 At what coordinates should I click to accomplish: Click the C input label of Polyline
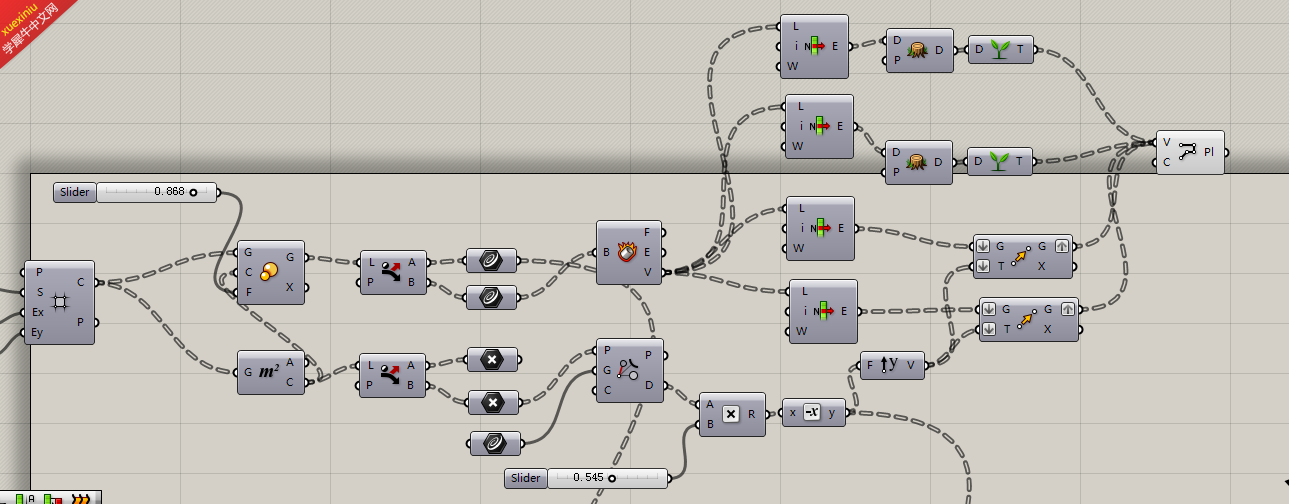[x=1167, y=162]
